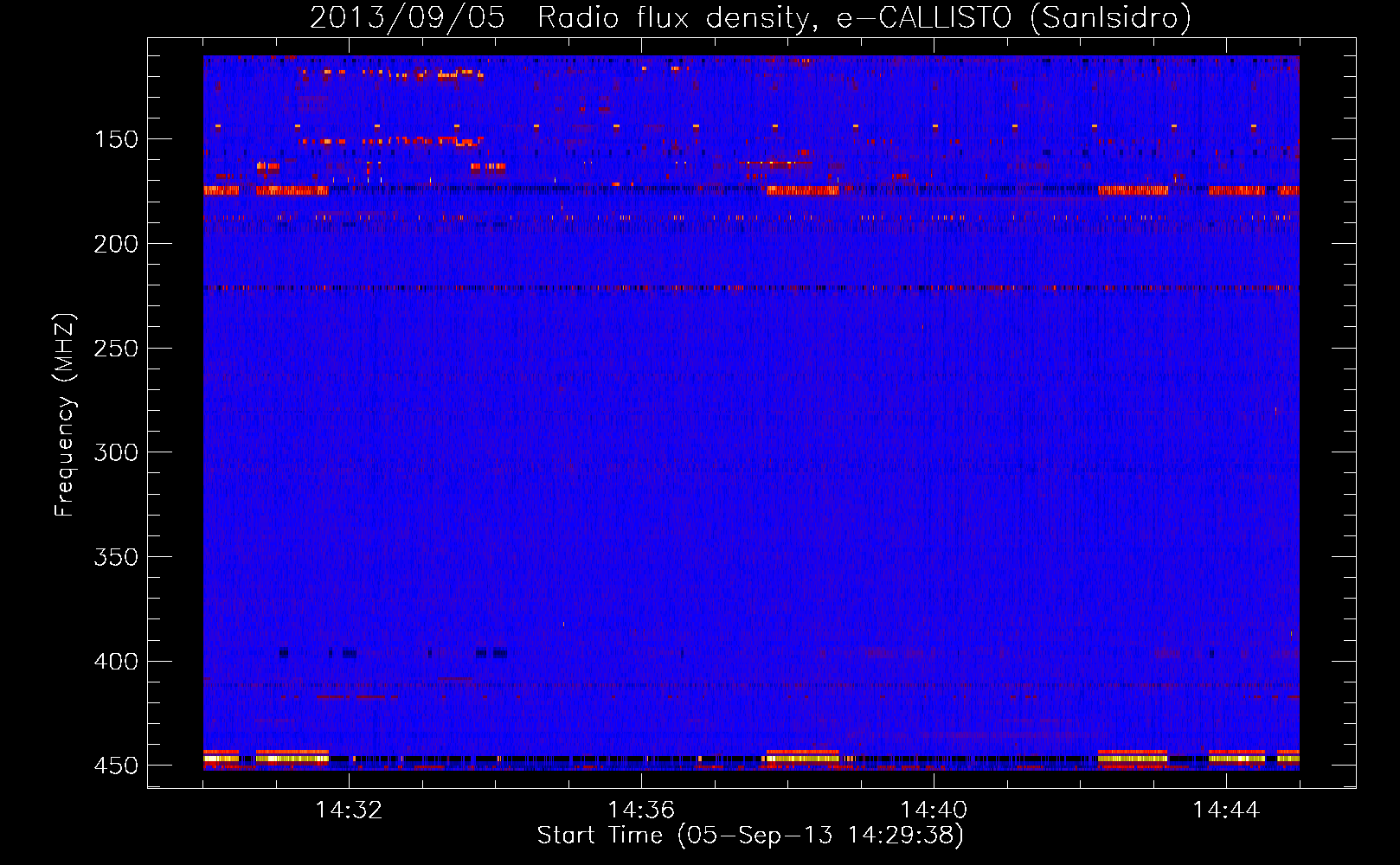Click the 14:40 time tick label
The height and width of the screenshot is (865, 1400).
click(x=934, y=811)
